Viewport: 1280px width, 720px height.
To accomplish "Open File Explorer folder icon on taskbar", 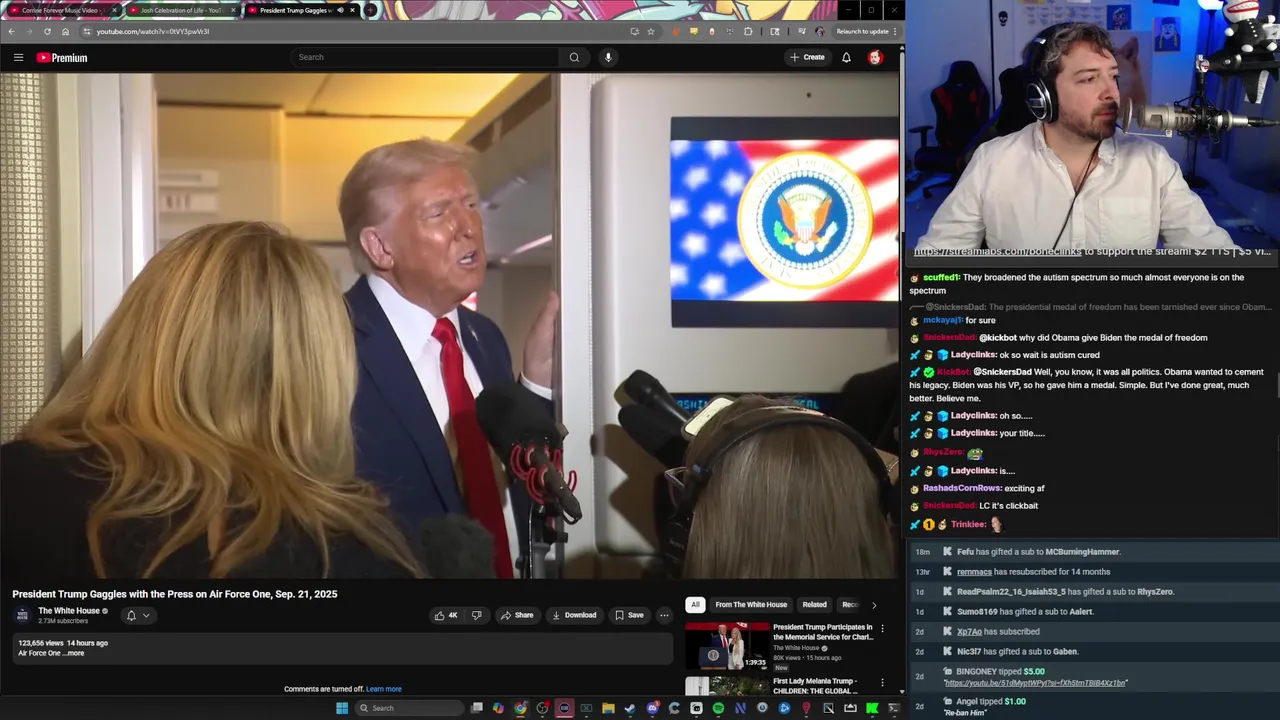I will point(608,708).
